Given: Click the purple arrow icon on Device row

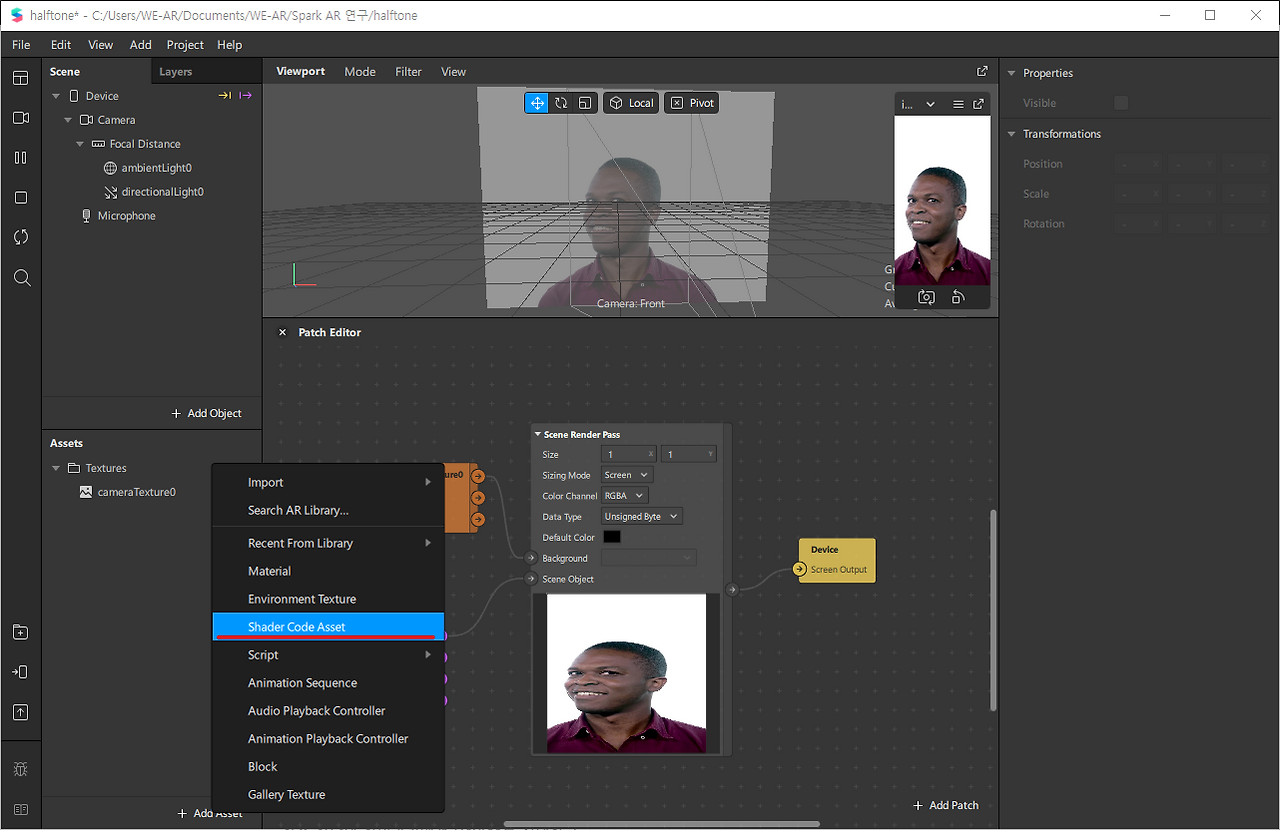Looking at the screenshot, I should point(245,96).
